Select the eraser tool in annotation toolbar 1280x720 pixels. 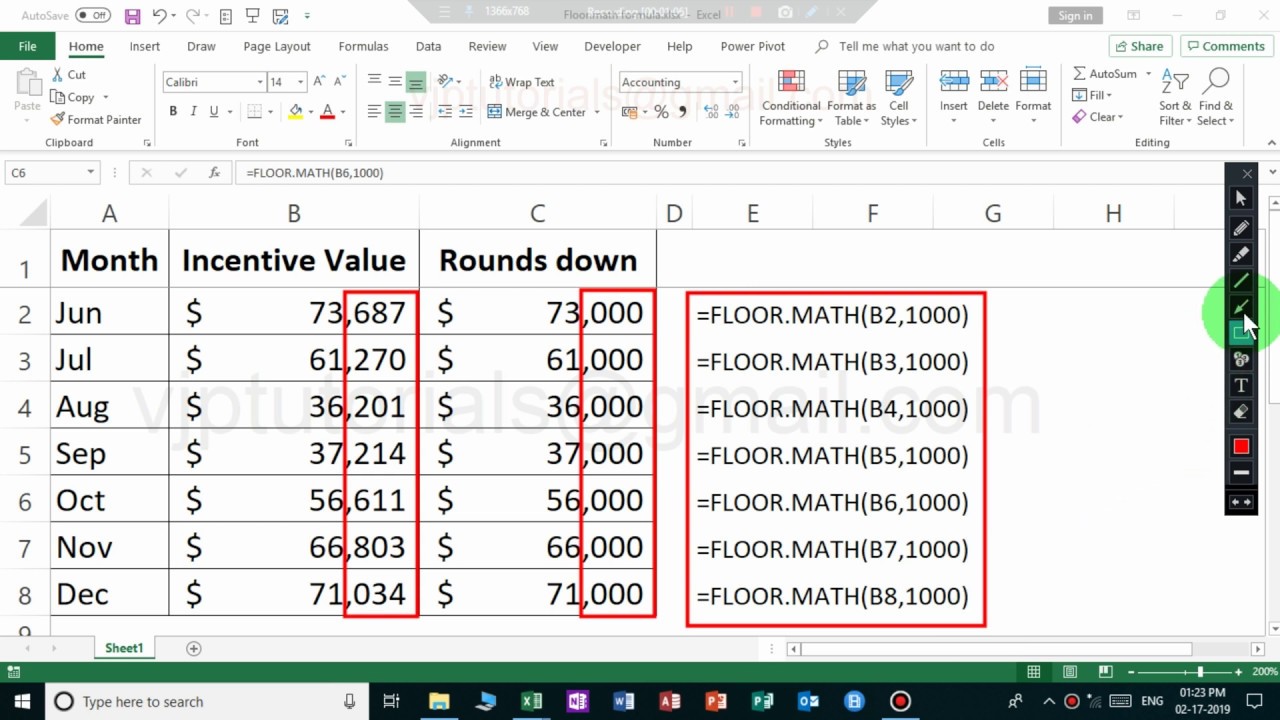pyautogui.click(x=1241, y=411)
